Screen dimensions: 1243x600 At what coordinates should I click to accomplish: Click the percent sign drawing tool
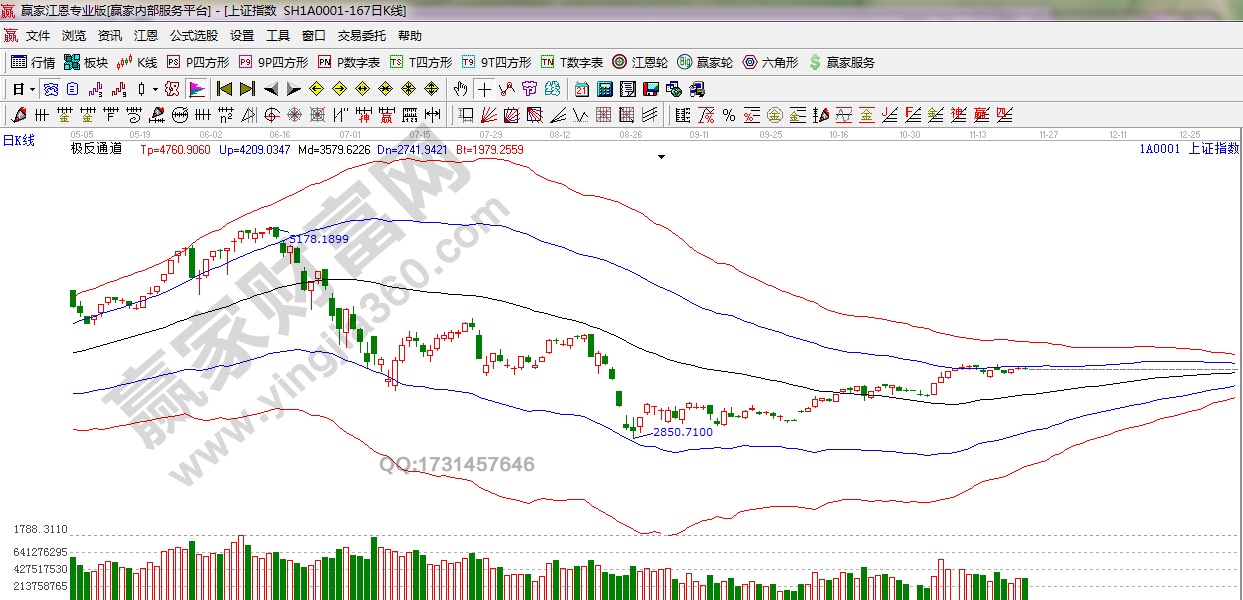click(x=728, y=115)
